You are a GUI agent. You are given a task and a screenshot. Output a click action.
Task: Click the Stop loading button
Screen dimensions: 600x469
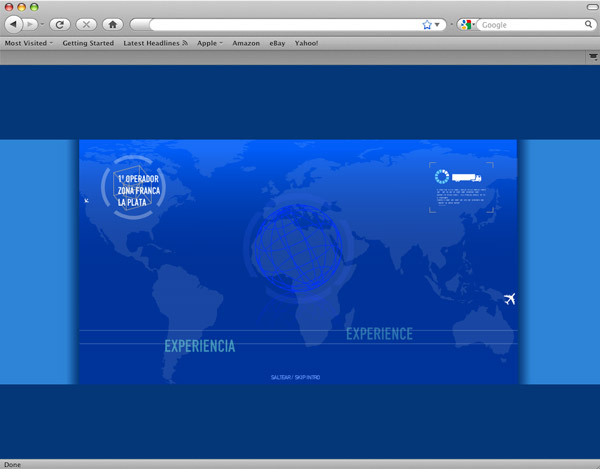[86, 23]
